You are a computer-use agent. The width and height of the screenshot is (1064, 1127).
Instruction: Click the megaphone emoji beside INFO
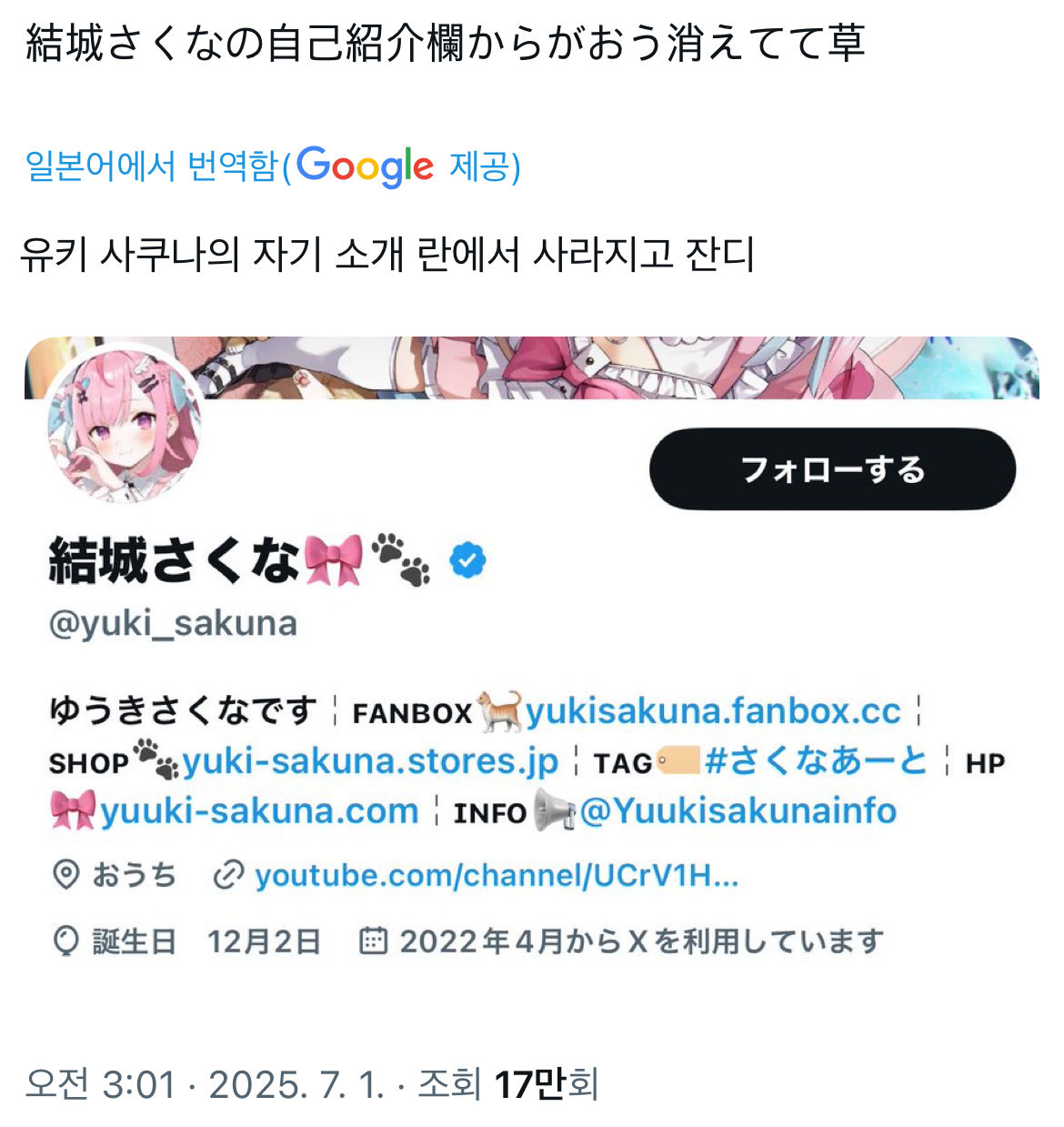coord(553,810)
